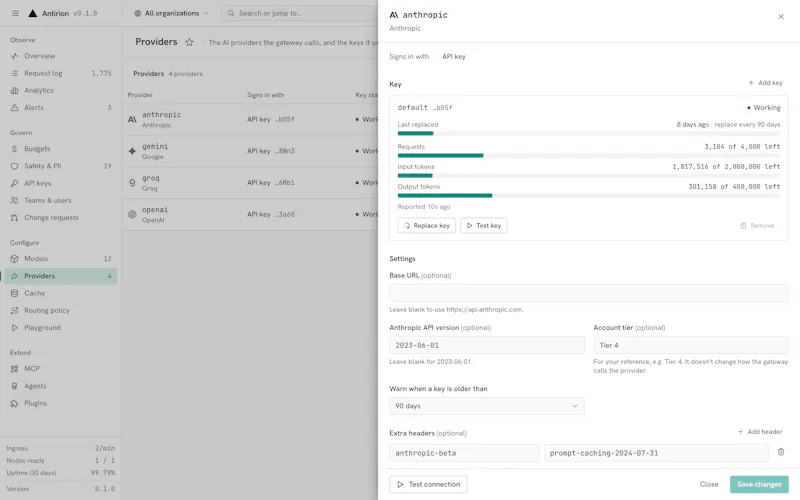Open Request log in sidebar
800x500 pixels.
[x=61, y=73]
